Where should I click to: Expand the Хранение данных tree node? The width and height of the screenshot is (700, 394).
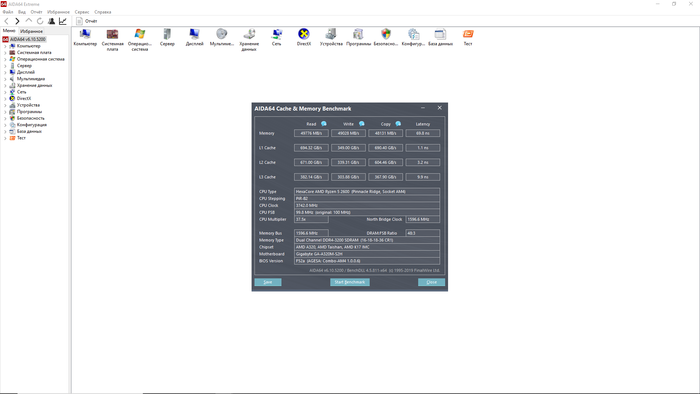(5, 85)
